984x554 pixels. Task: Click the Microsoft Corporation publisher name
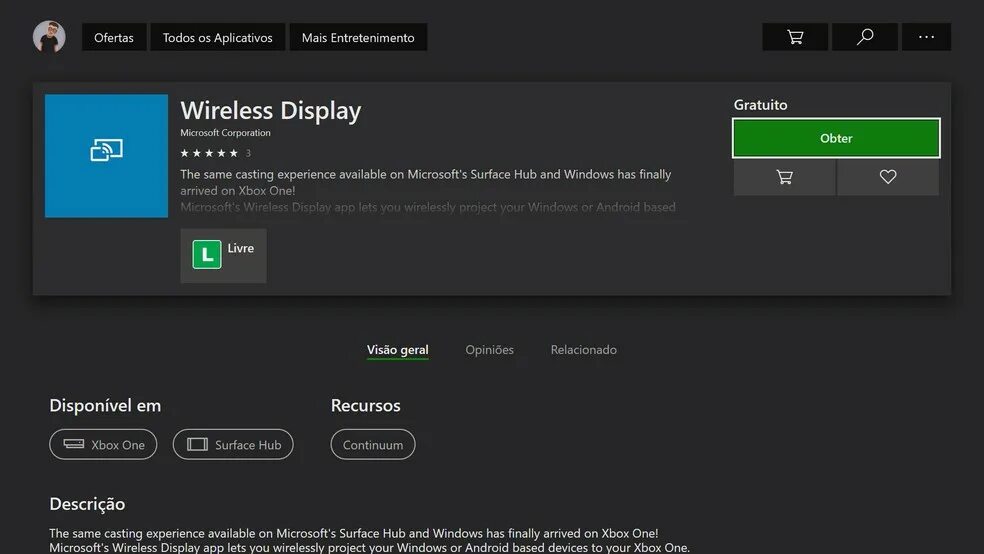pos(225,133)
